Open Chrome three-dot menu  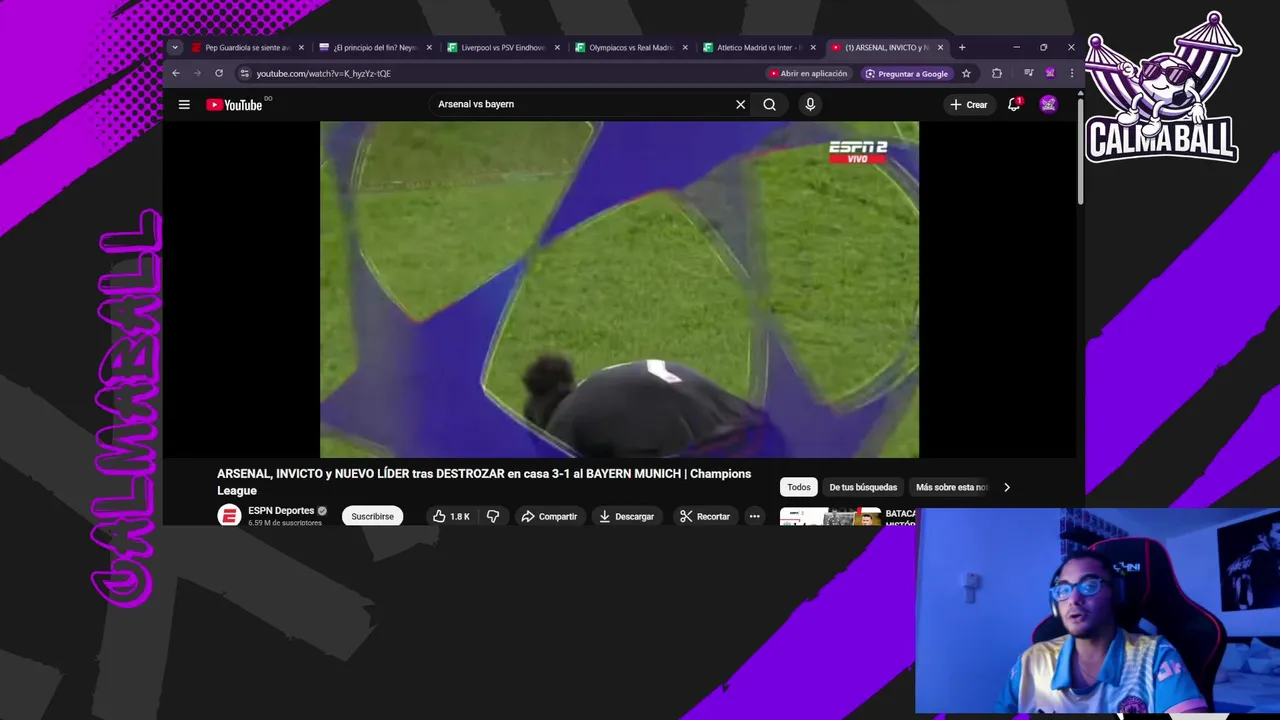pos(1071,73)
